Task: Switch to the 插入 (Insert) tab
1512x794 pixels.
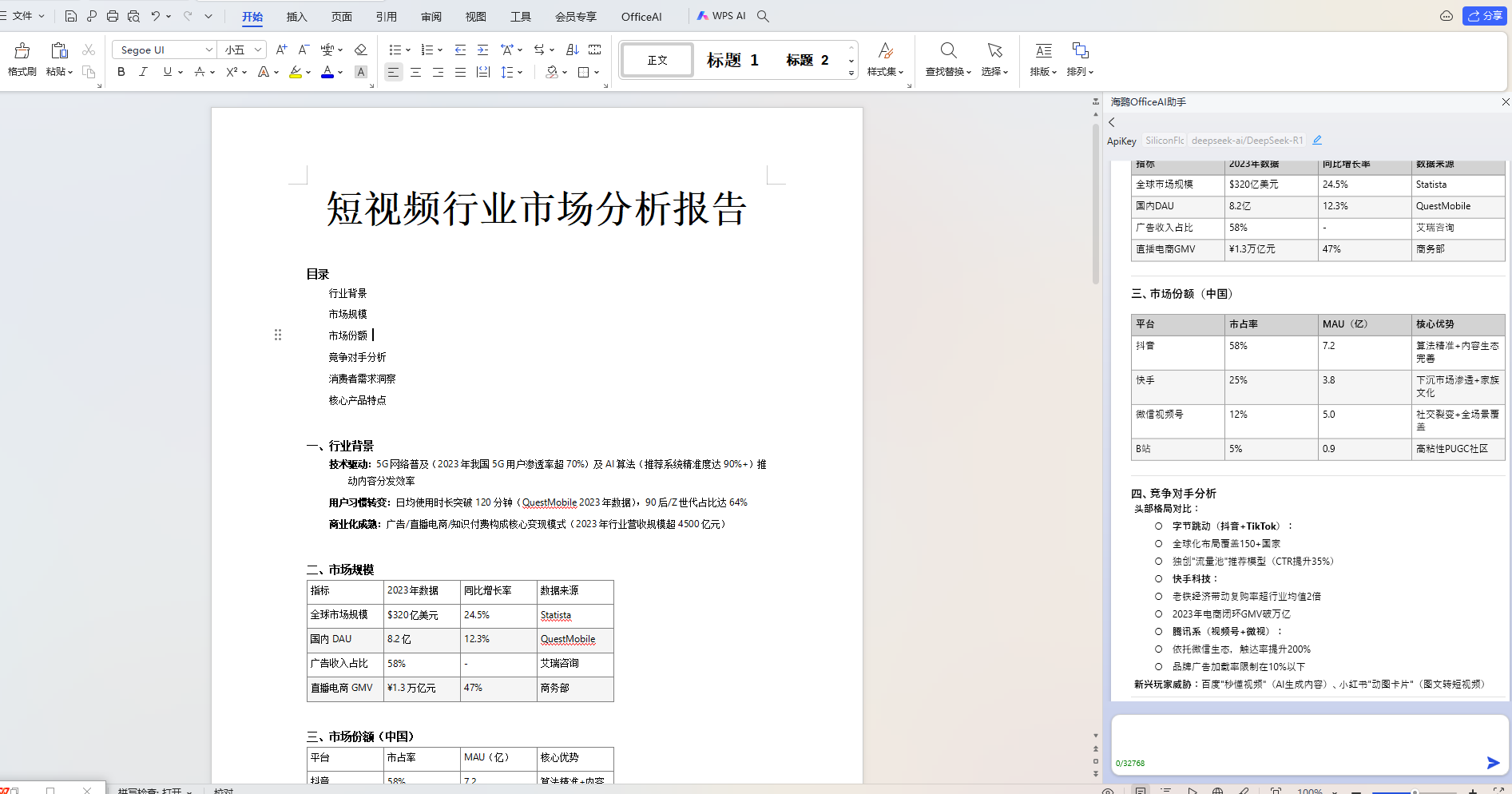Action: [x=297, y=16]
